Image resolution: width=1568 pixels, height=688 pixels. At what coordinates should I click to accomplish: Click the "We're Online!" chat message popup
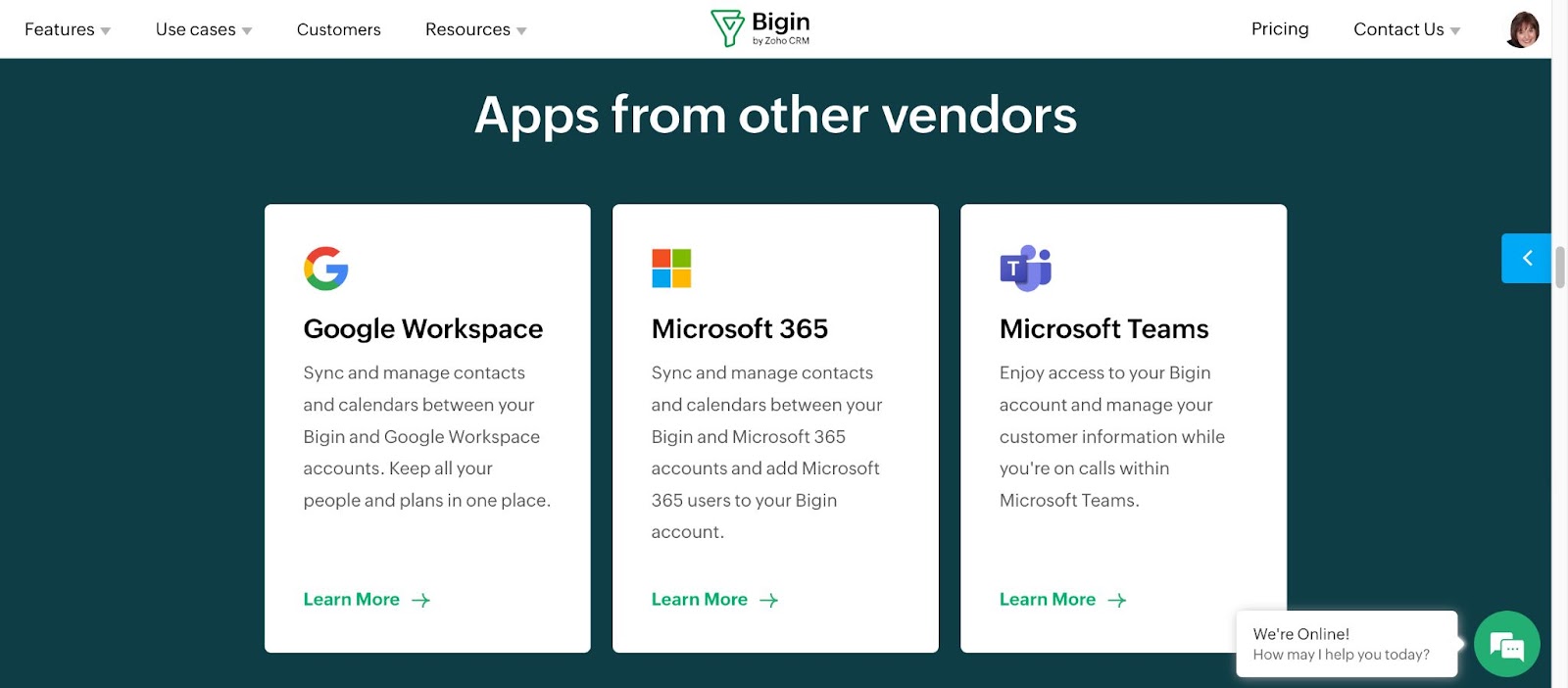[x=1347, y=644]
